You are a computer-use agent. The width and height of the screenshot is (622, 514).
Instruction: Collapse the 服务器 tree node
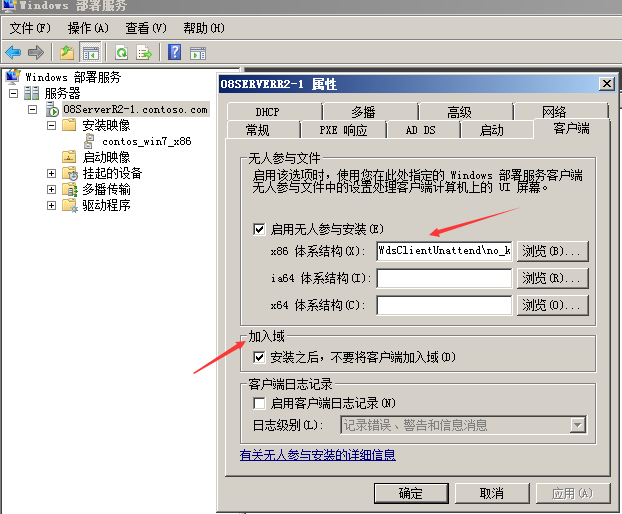click(13, 93)
